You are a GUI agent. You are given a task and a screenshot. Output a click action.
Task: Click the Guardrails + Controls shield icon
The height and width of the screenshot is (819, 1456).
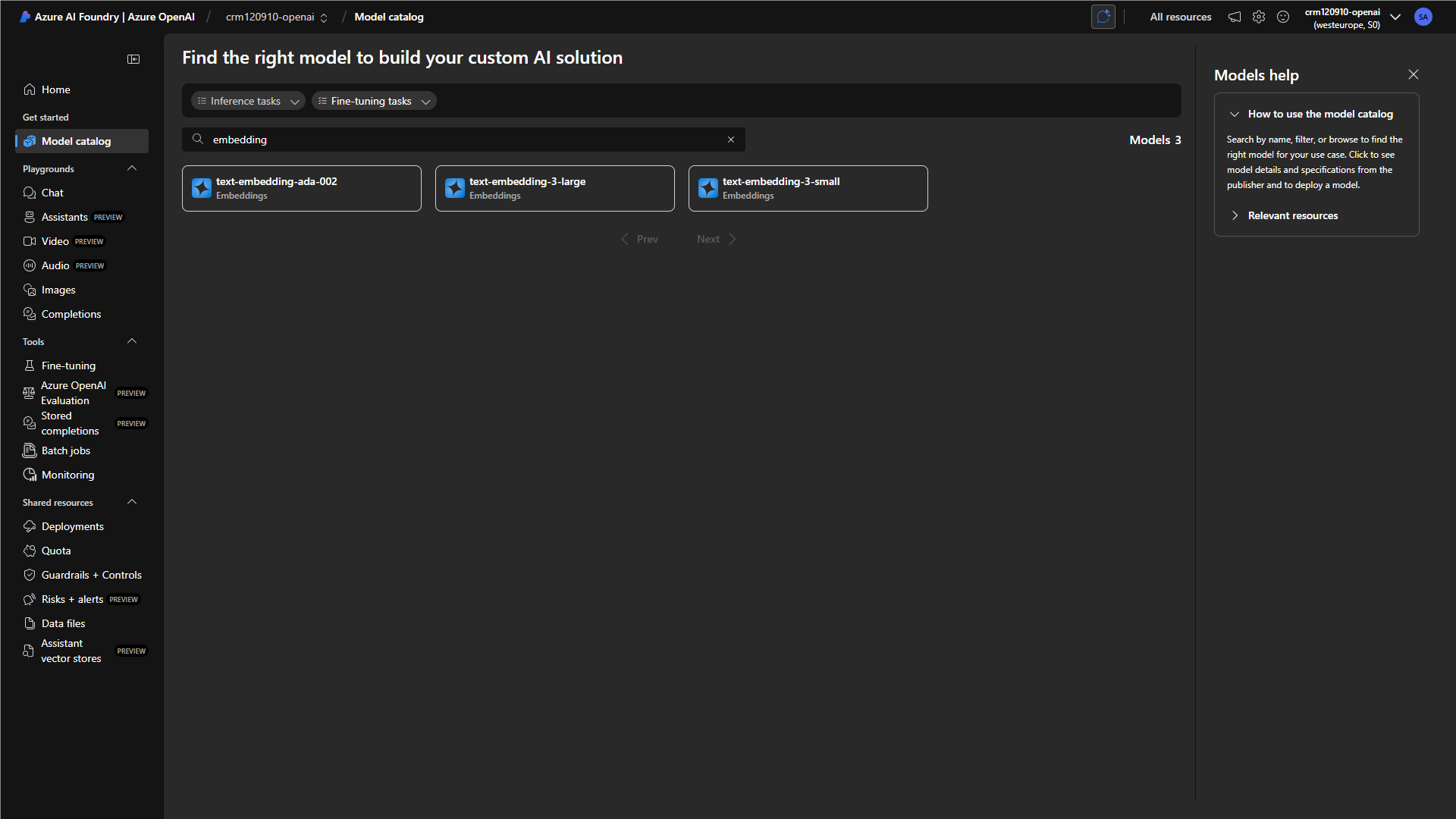30,575
